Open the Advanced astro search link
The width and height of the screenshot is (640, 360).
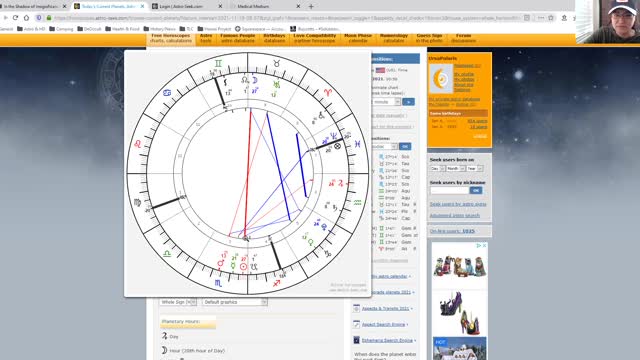pyautogui.click(x=454, y=216)
